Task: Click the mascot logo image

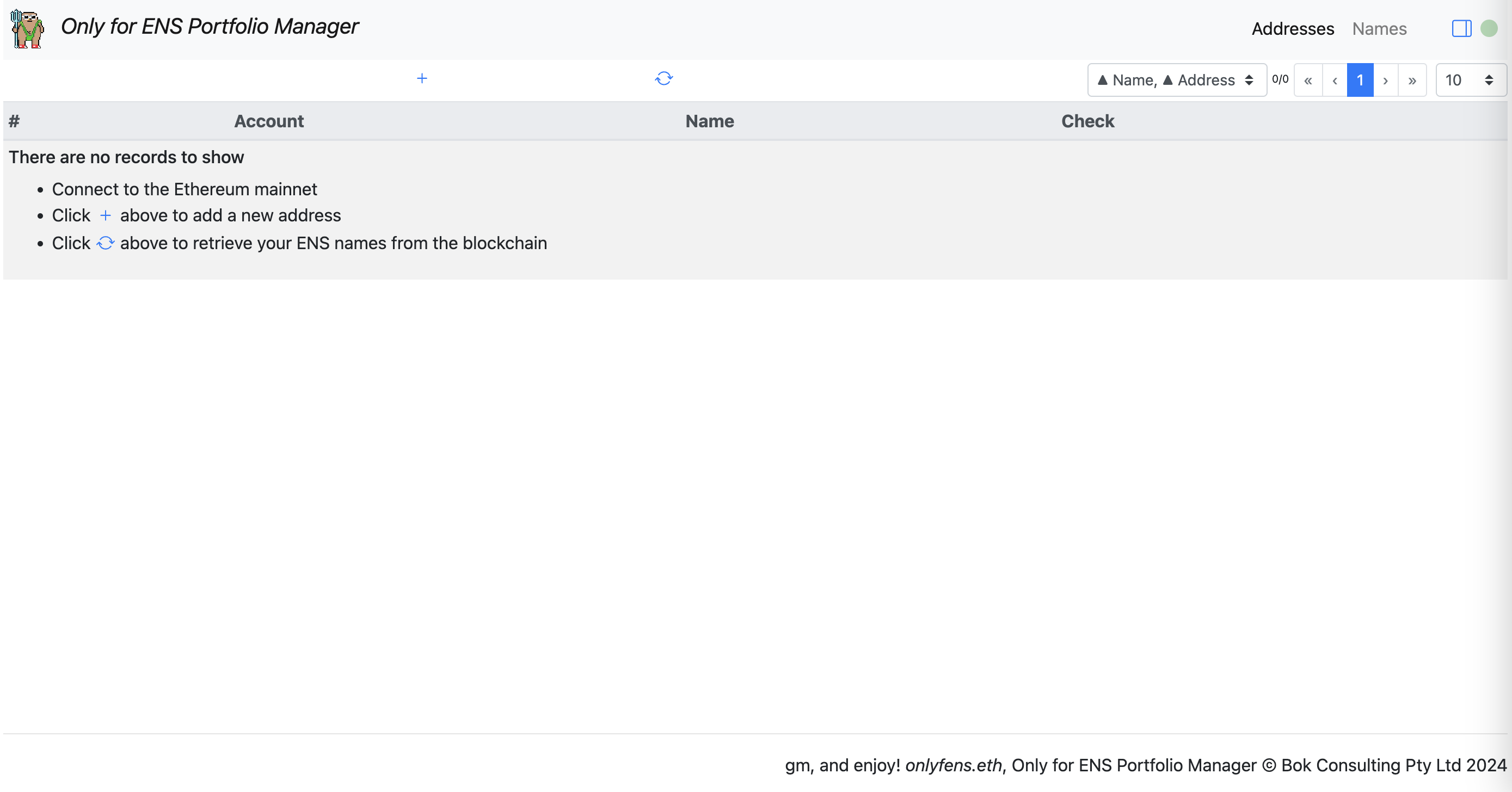Action: [x=27, y=28]
